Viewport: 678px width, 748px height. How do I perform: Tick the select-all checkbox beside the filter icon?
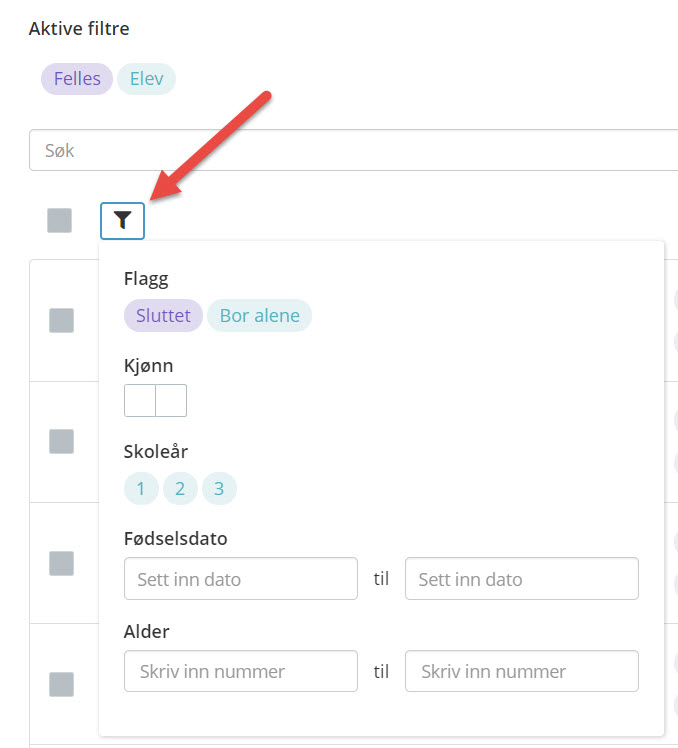60,220
